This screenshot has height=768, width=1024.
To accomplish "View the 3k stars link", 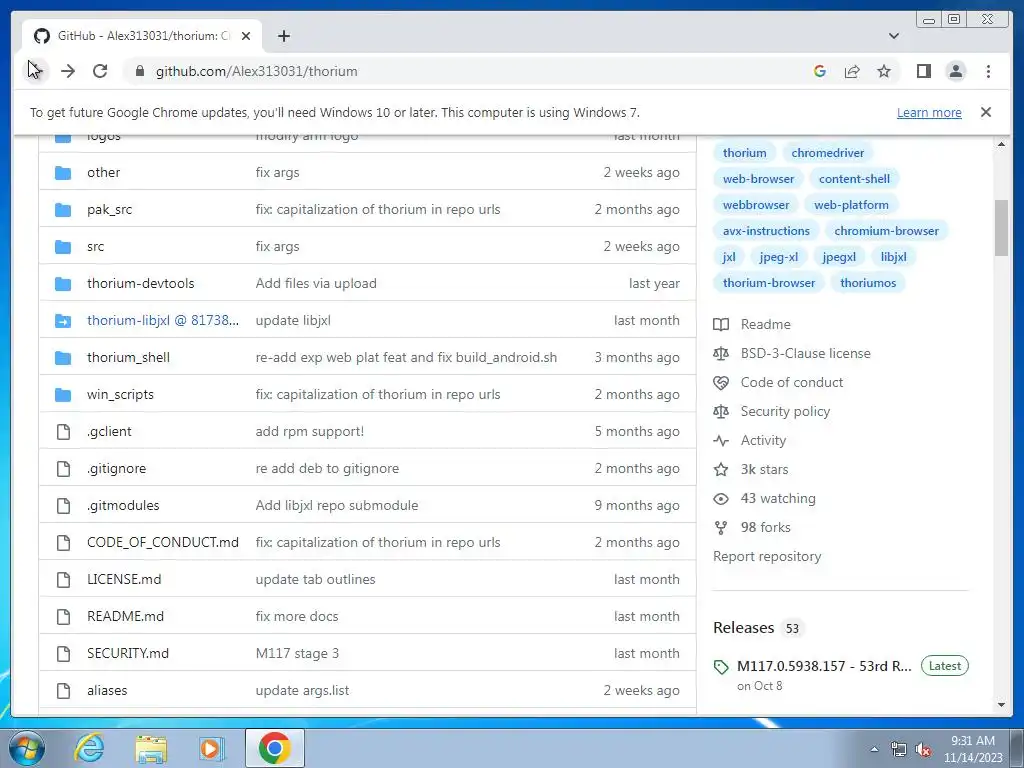I will 751,470.
